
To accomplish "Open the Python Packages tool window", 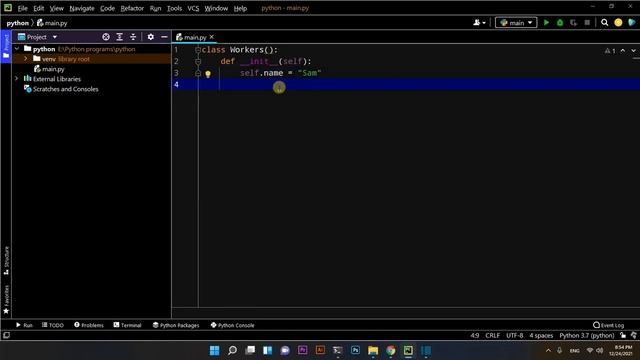I will point(176,325).
